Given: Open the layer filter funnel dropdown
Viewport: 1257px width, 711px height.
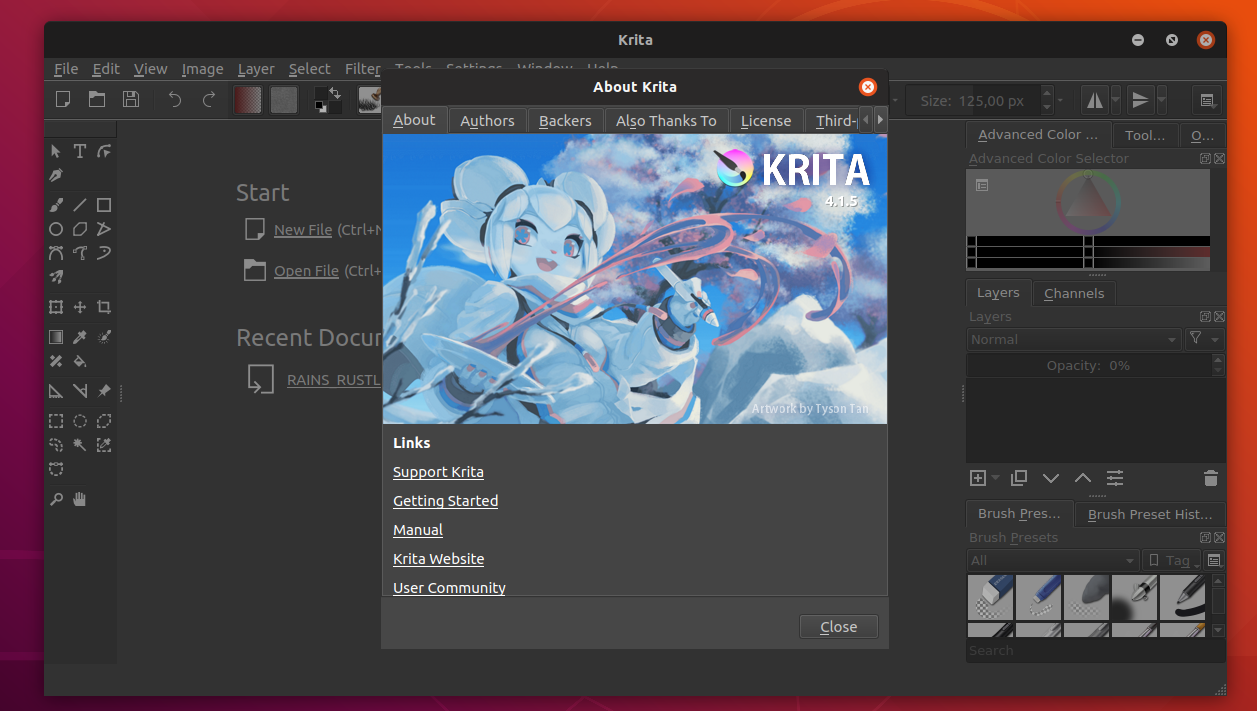Looking at the screenshot, I should click(x=1204, y=340).
